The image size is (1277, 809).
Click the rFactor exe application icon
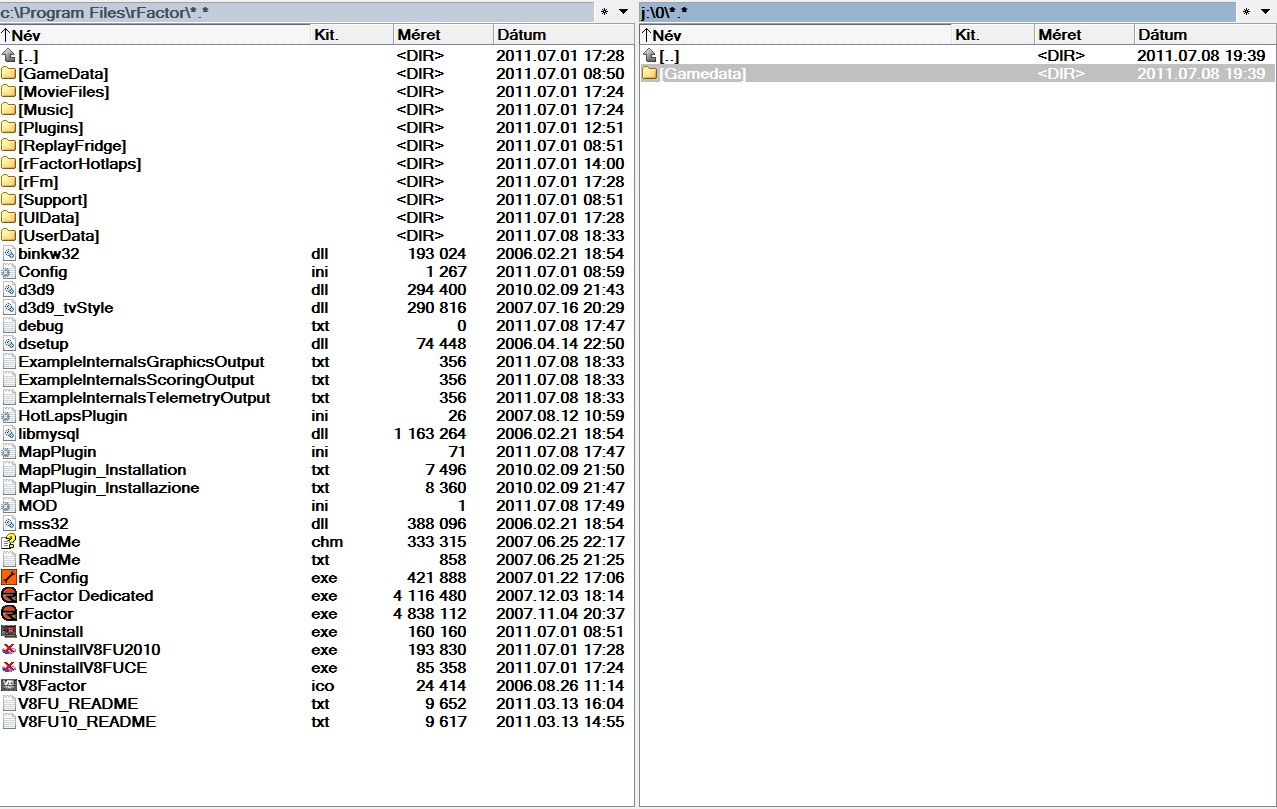[9, 614]
